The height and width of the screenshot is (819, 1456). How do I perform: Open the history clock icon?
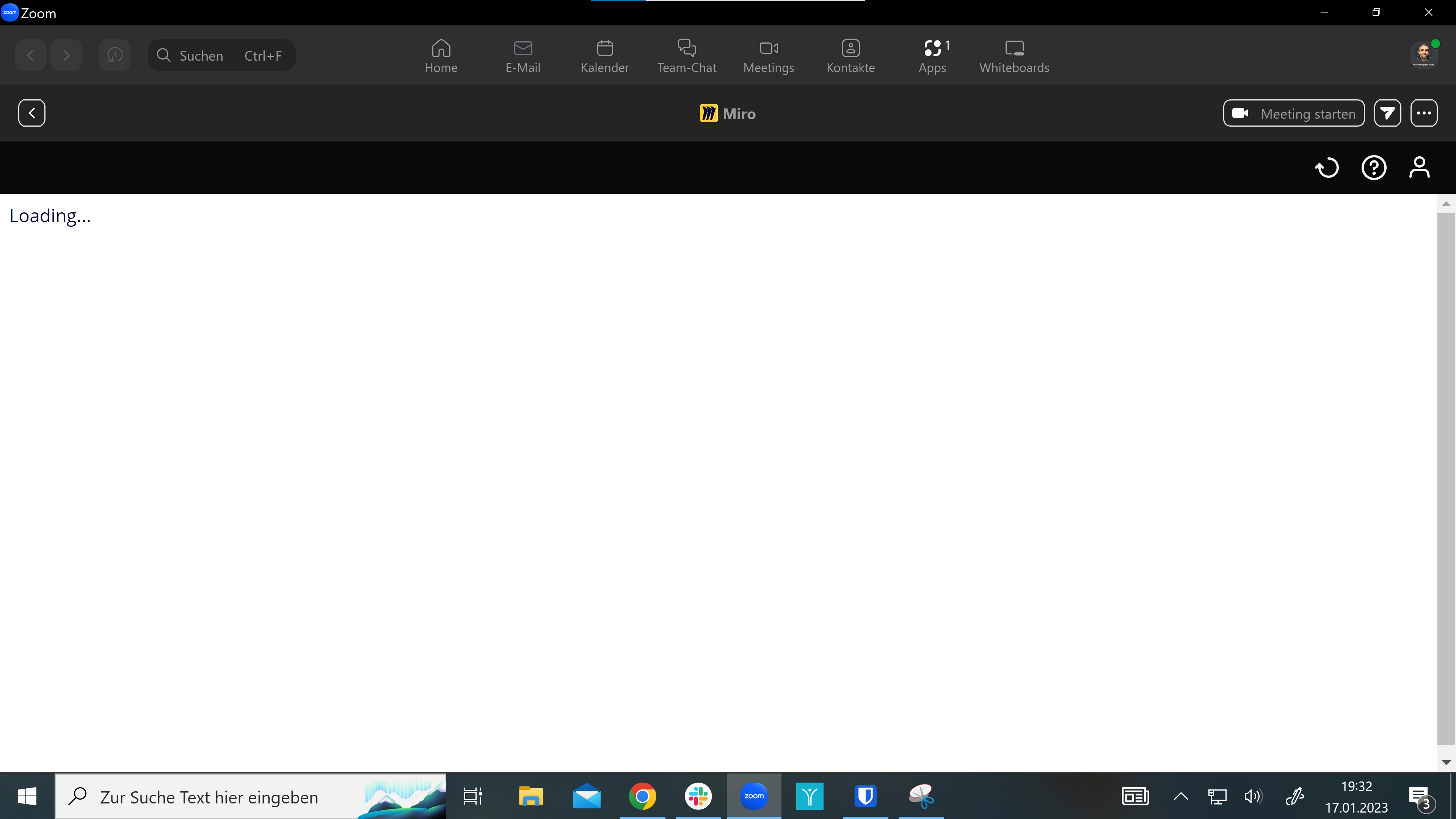115,55
